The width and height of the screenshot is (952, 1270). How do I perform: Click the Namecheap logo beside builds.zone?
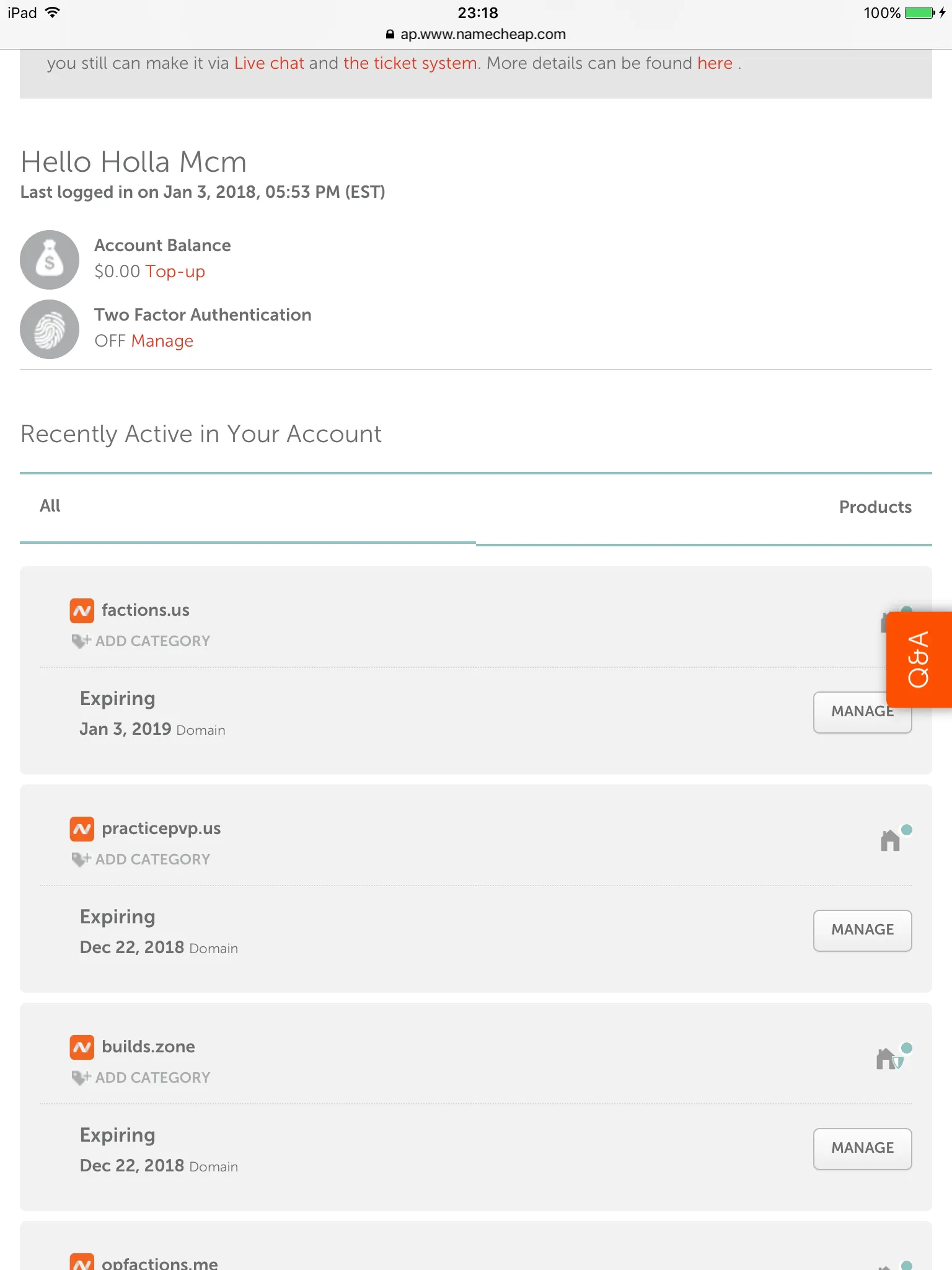(x=82, y=1047)
